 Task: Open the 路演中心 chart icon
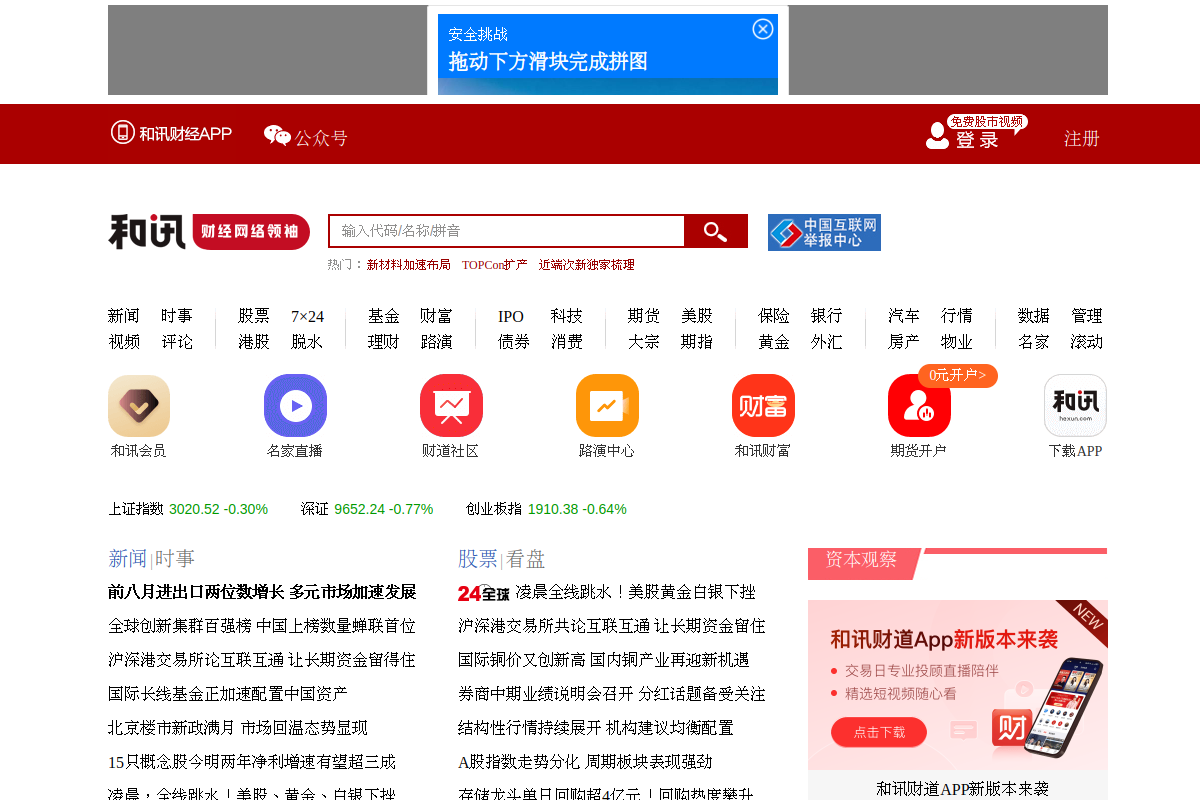[x=607, y=405]
